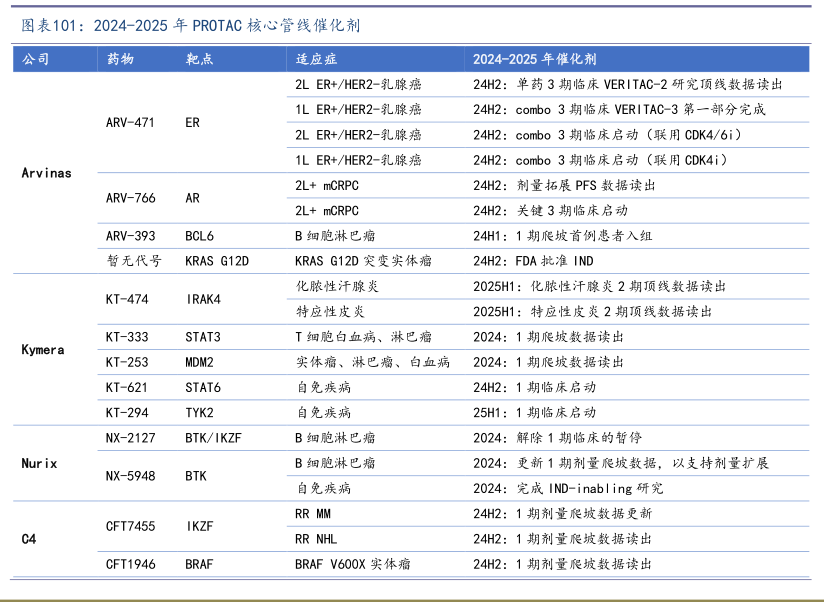Click the catalyst '更新1期剂量爬坡数据，以支持剂量扩展'

coord(621,463)
